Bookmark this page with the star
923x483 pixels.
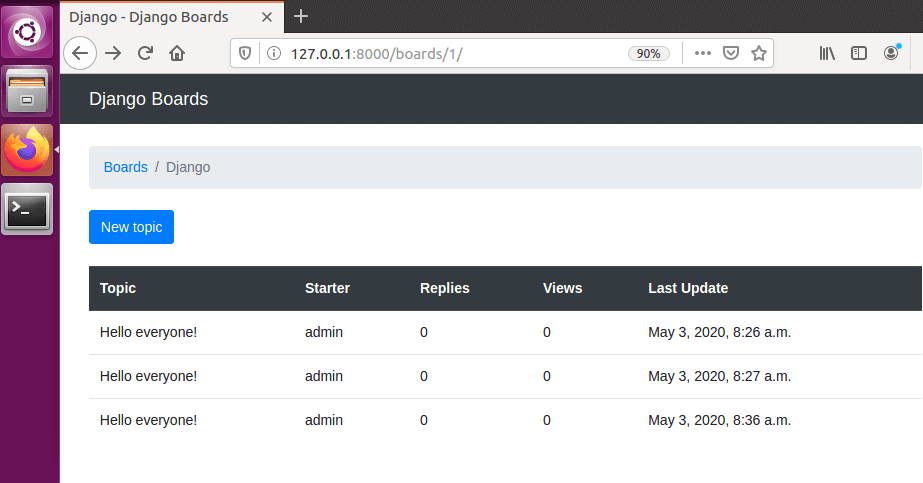point(759,54)
